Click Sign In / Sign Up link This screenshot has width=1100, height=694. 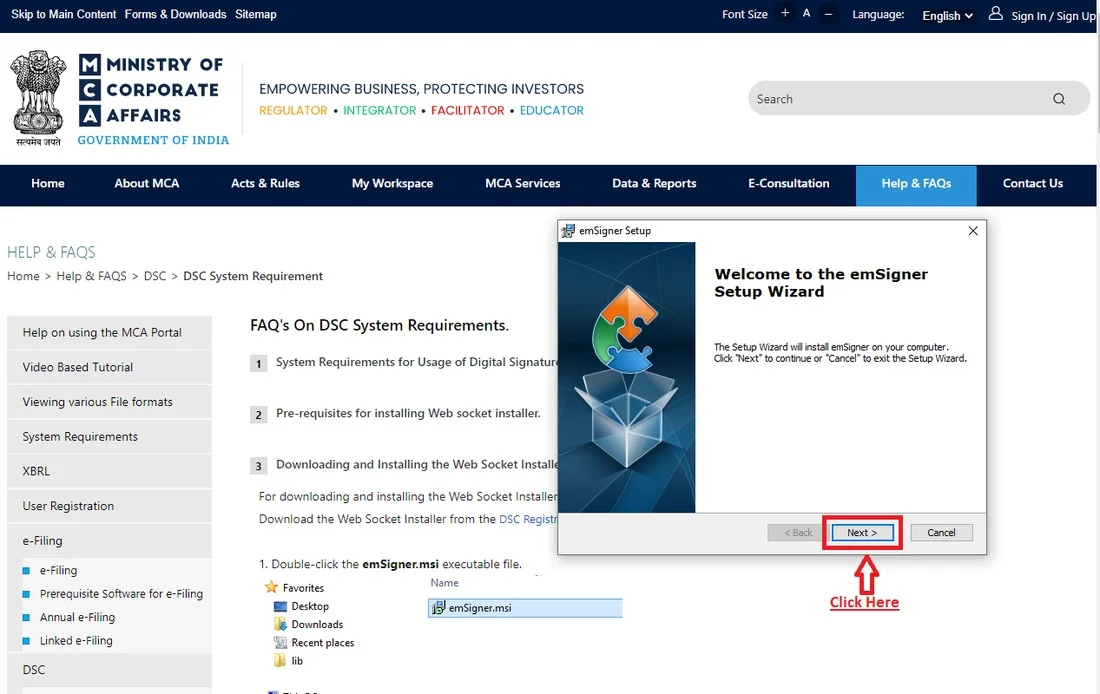(x=1053, y=16)
